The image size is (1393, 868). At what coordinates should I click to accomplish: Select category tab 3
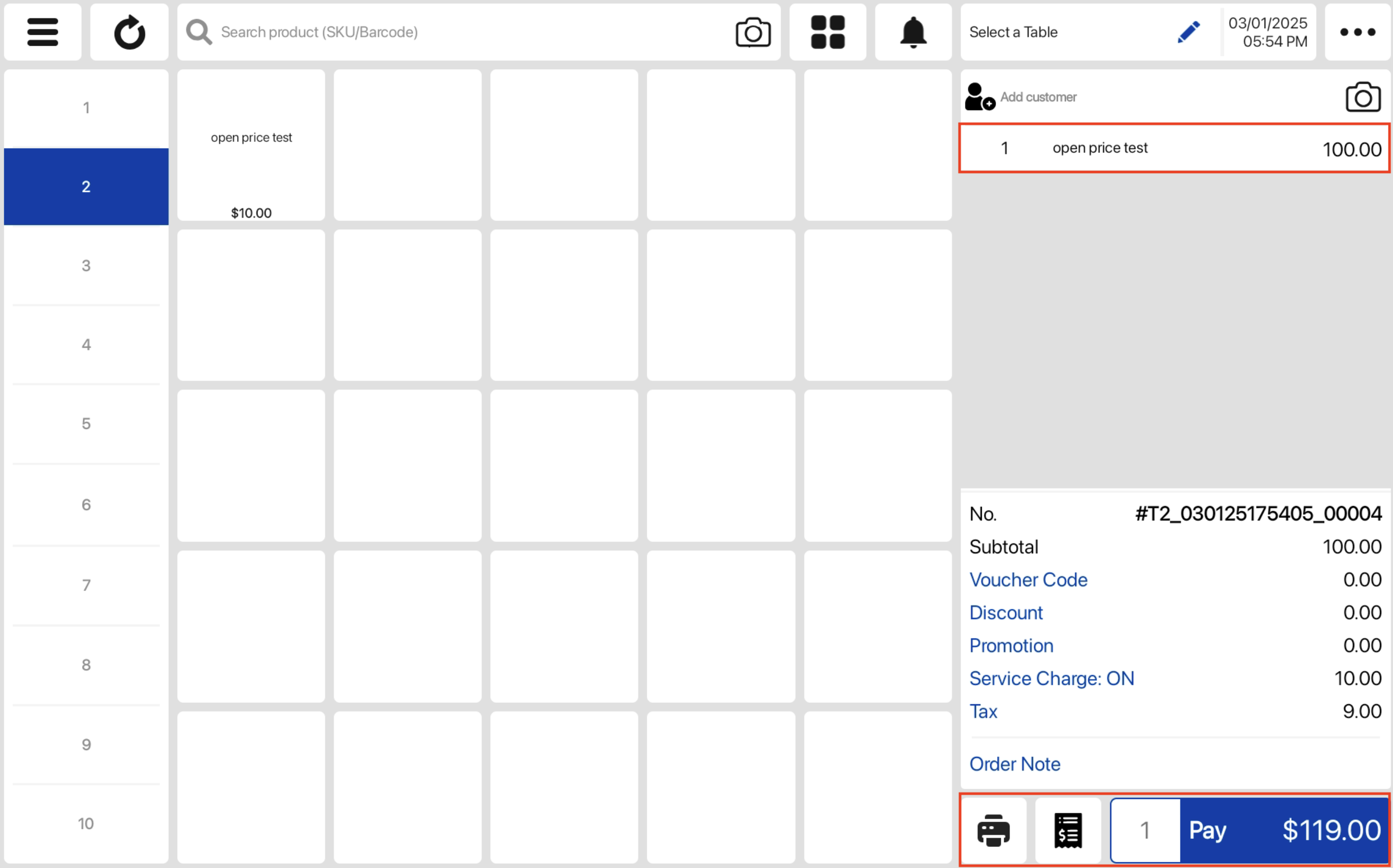[x=86, y=265]
